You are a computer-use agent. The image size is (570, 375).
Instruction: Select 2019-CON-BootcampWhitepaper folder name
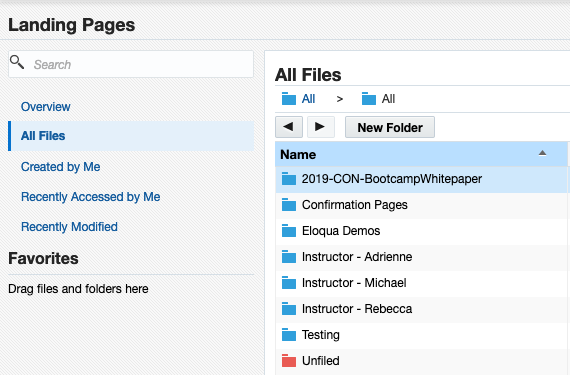pos(392,179)
